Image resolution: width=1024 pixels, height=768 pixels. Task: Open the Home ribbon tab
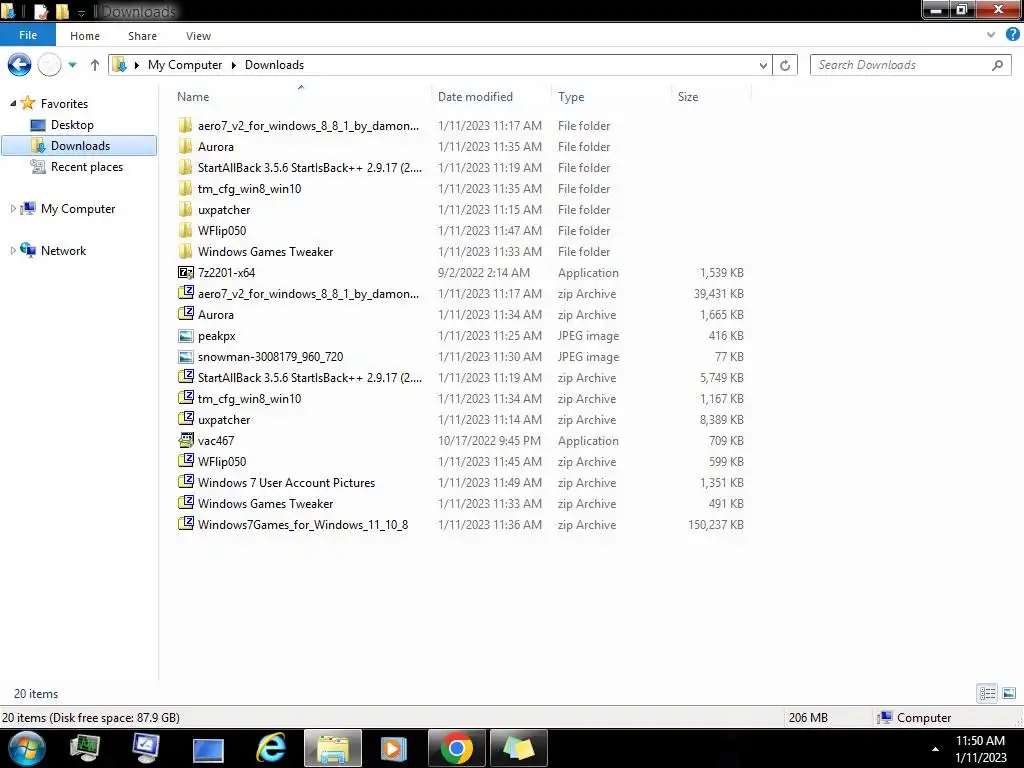coord(85,36)
